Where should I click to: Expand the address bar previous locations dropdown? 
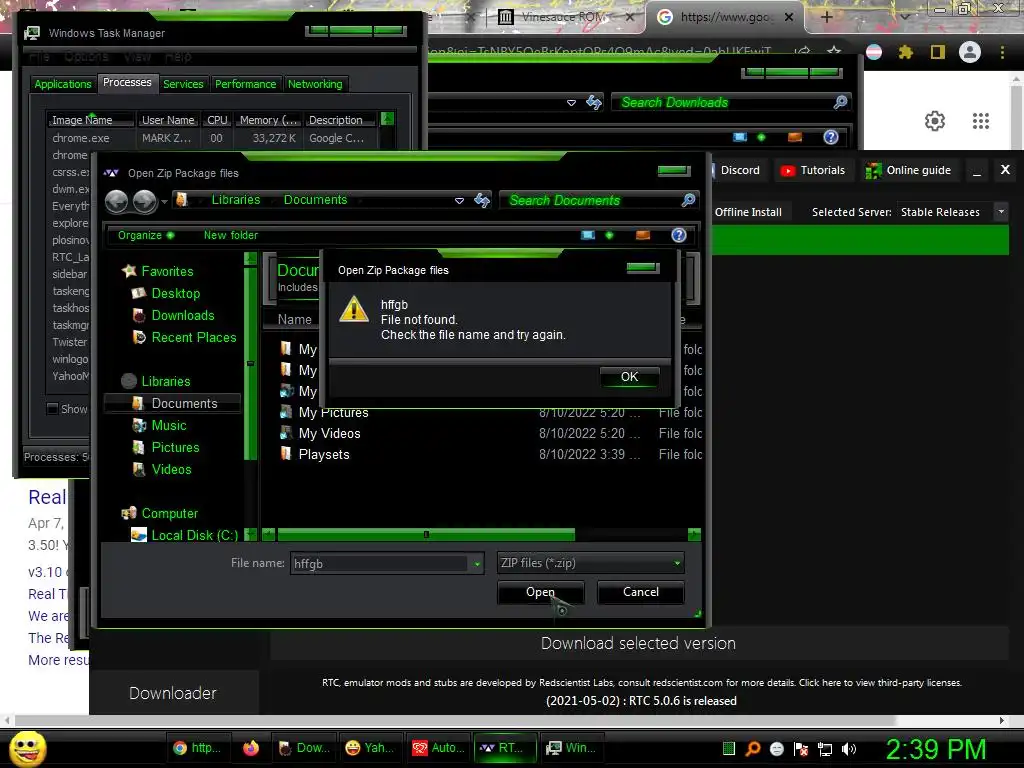tap(459, 200)
